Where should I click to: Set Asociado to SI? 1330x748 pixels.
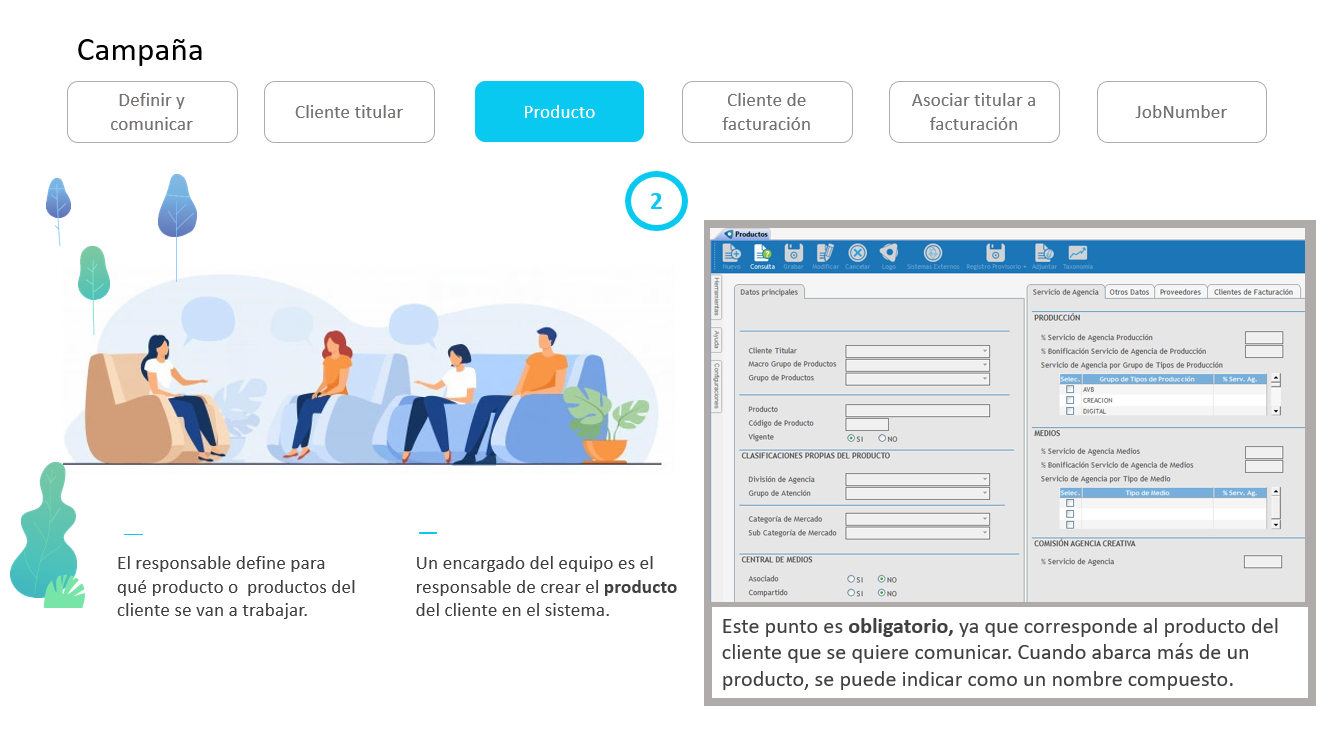point(851,579)
